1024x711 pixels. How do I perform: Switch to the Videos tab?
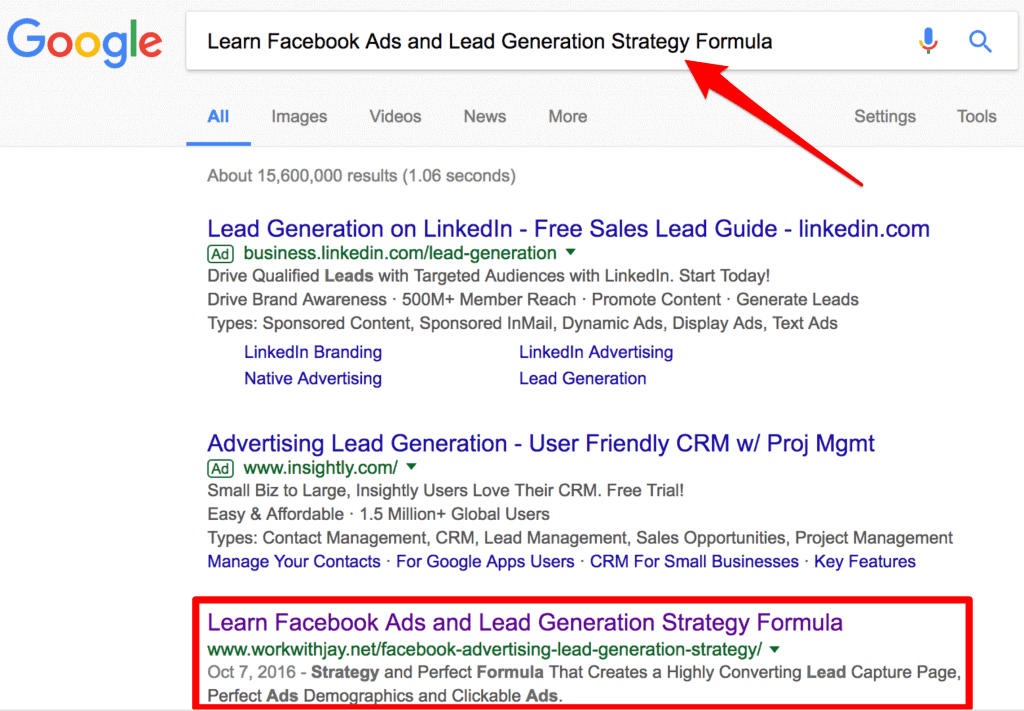(x=395, y=117)
